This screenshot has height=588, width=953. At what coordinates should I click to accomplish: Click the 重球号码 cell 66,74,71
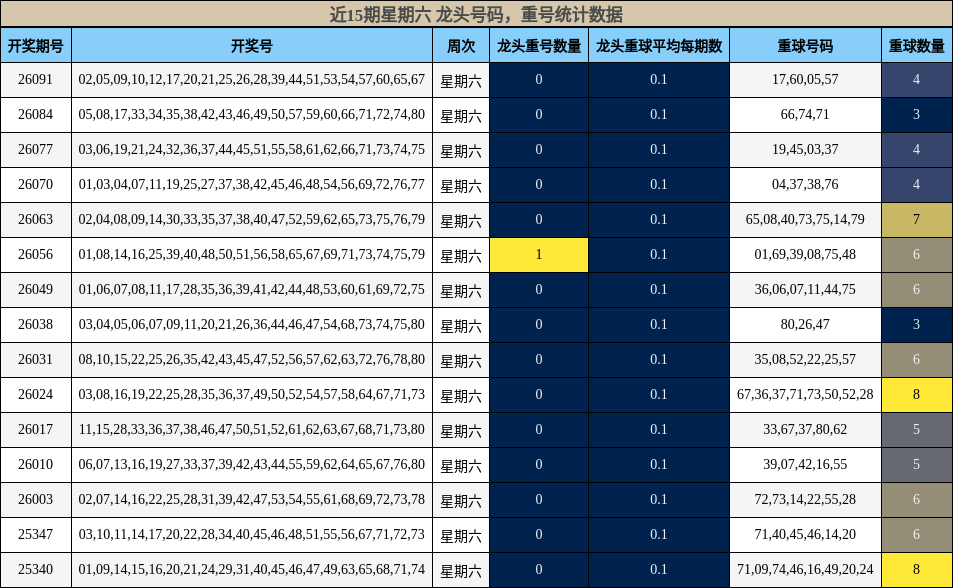[x=805, y=113]
